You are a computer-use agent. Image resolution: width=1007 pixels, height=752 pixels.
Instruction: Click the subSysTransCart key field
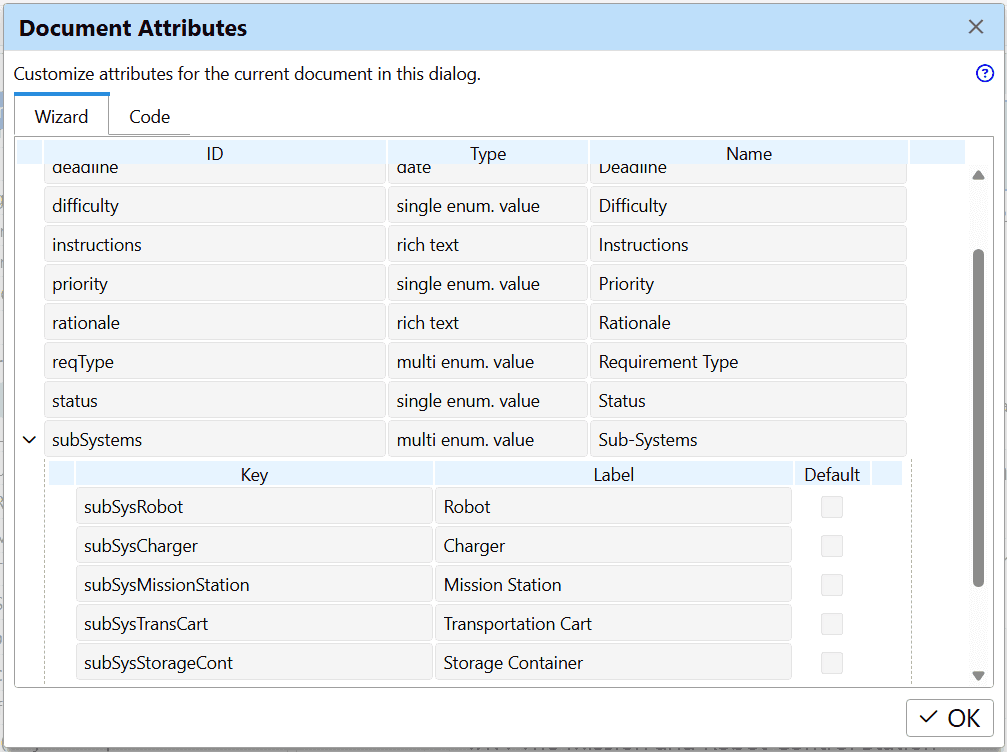coord(254,623)
